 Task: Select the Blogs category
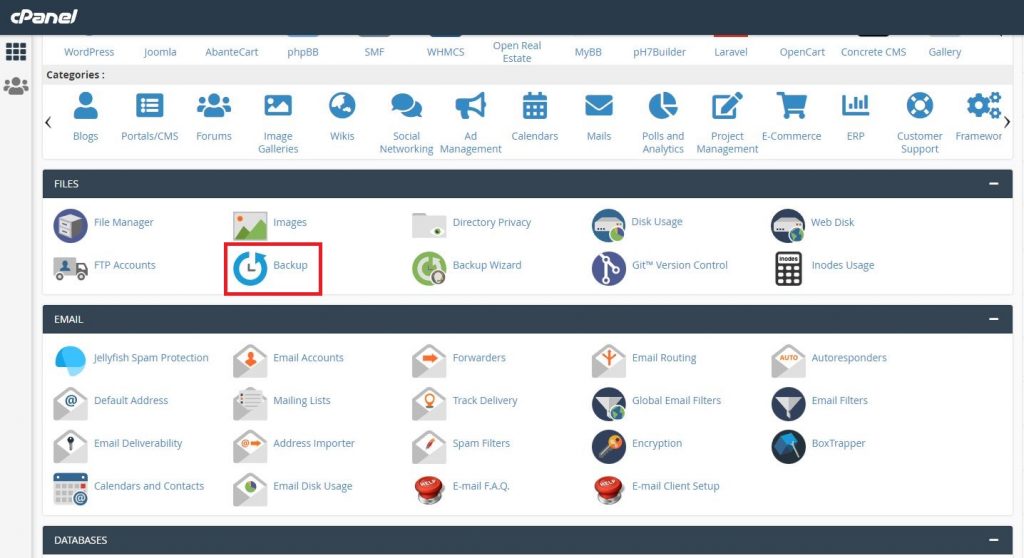(x=86, y=117)
